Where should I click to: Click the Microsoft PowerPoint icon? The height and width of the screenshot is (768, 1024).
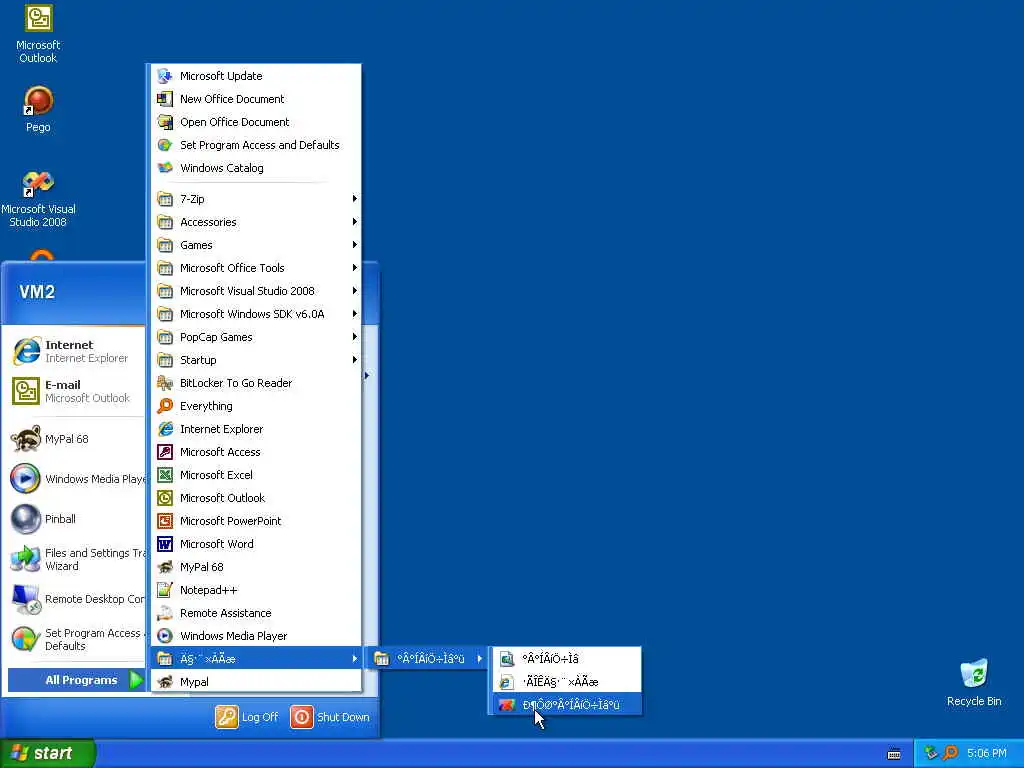[165, 520]
